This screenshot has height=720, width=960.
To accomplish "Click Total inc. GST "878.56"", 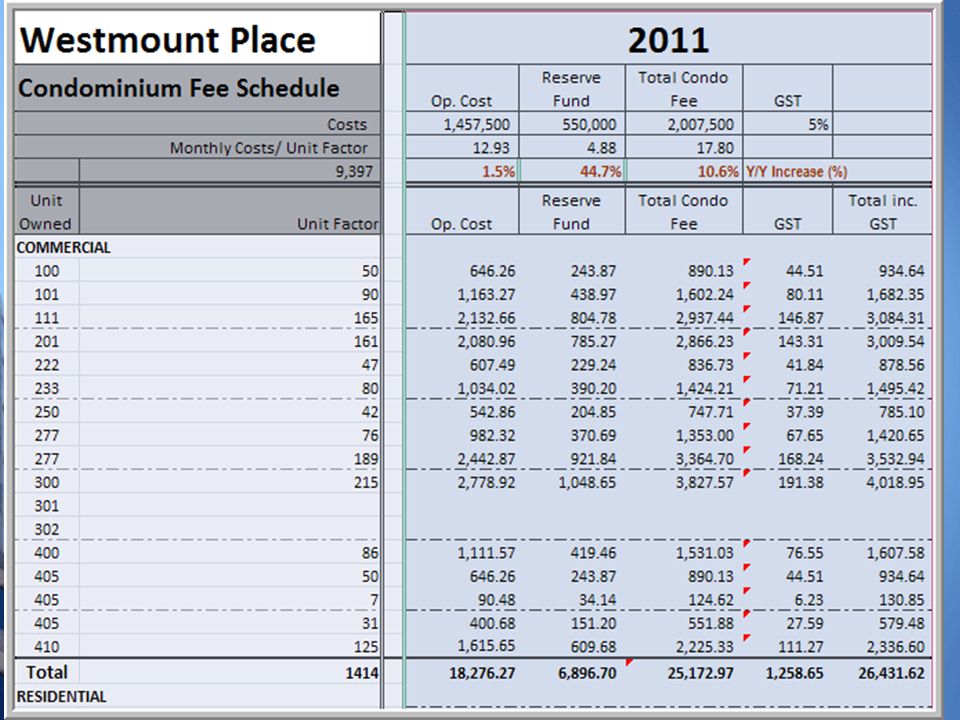I will 901,366.
